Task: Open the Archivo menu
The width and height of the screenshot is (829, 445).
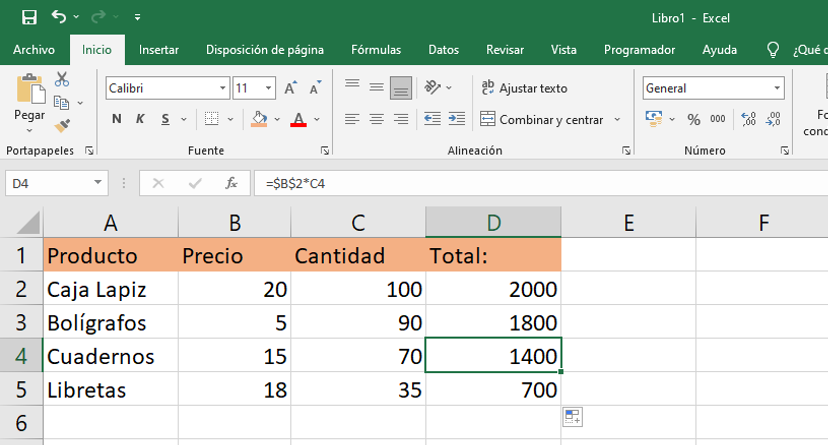Action: click(x=34, y=50)
